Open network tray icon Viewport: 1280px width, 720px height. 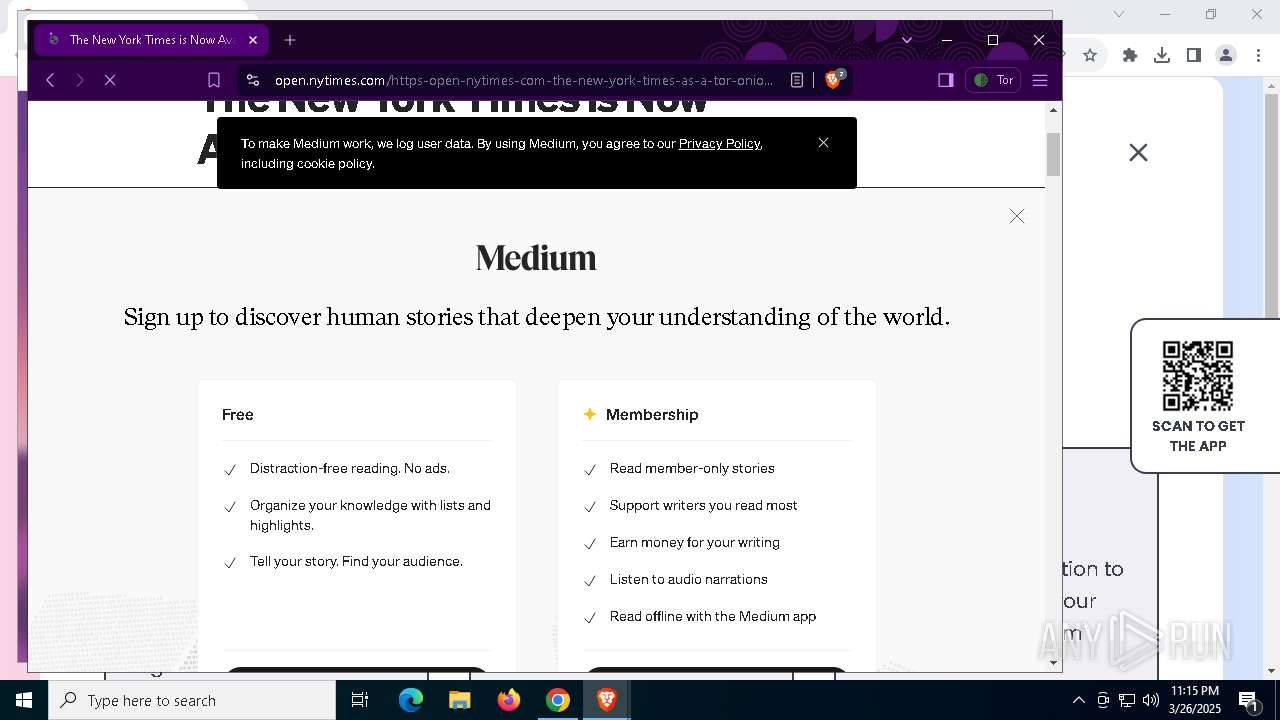tap(1127, 700)
